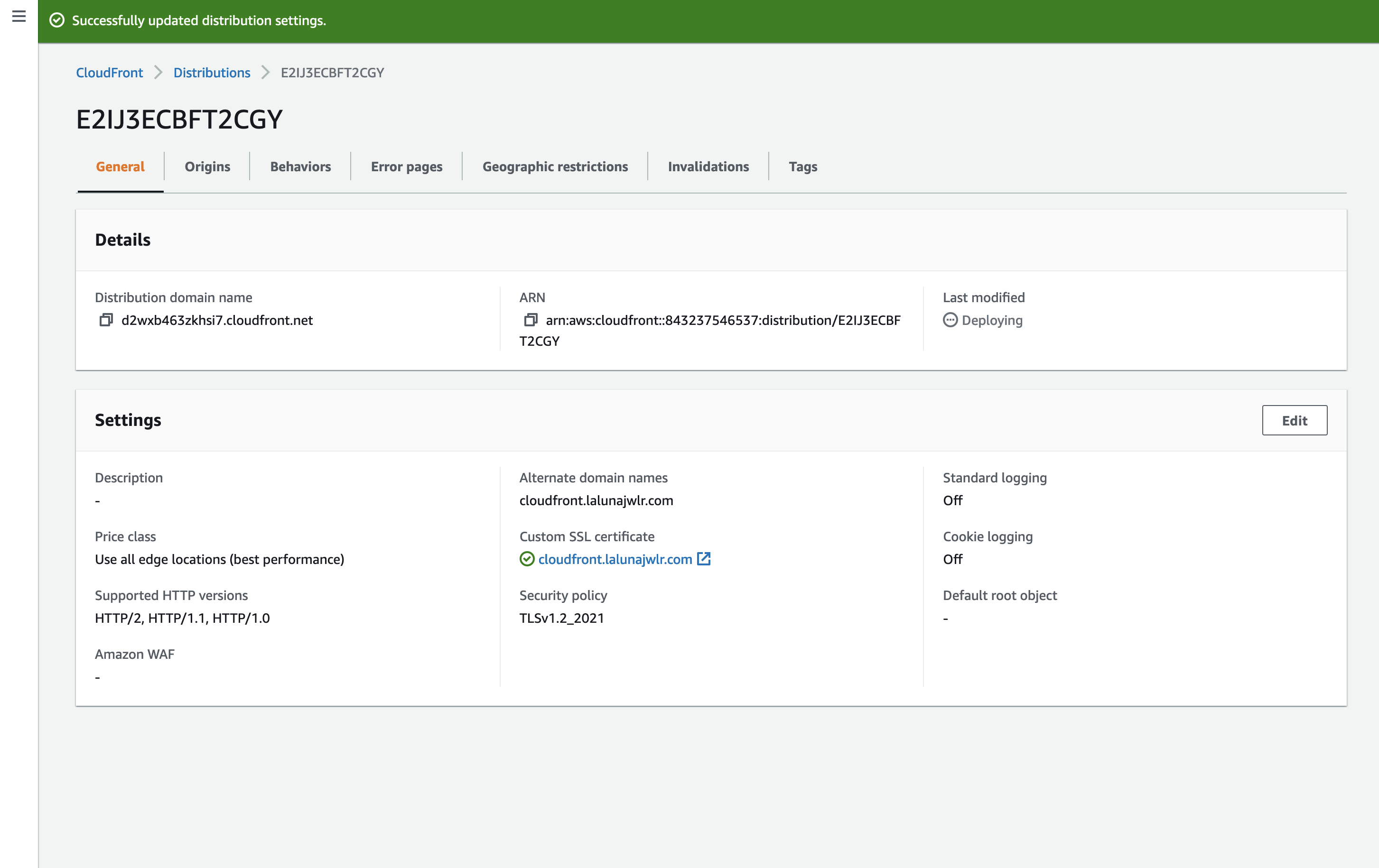The image size is (1379, 868).
Task: Open the hamburger navigation menu
Action: (19, 16)
